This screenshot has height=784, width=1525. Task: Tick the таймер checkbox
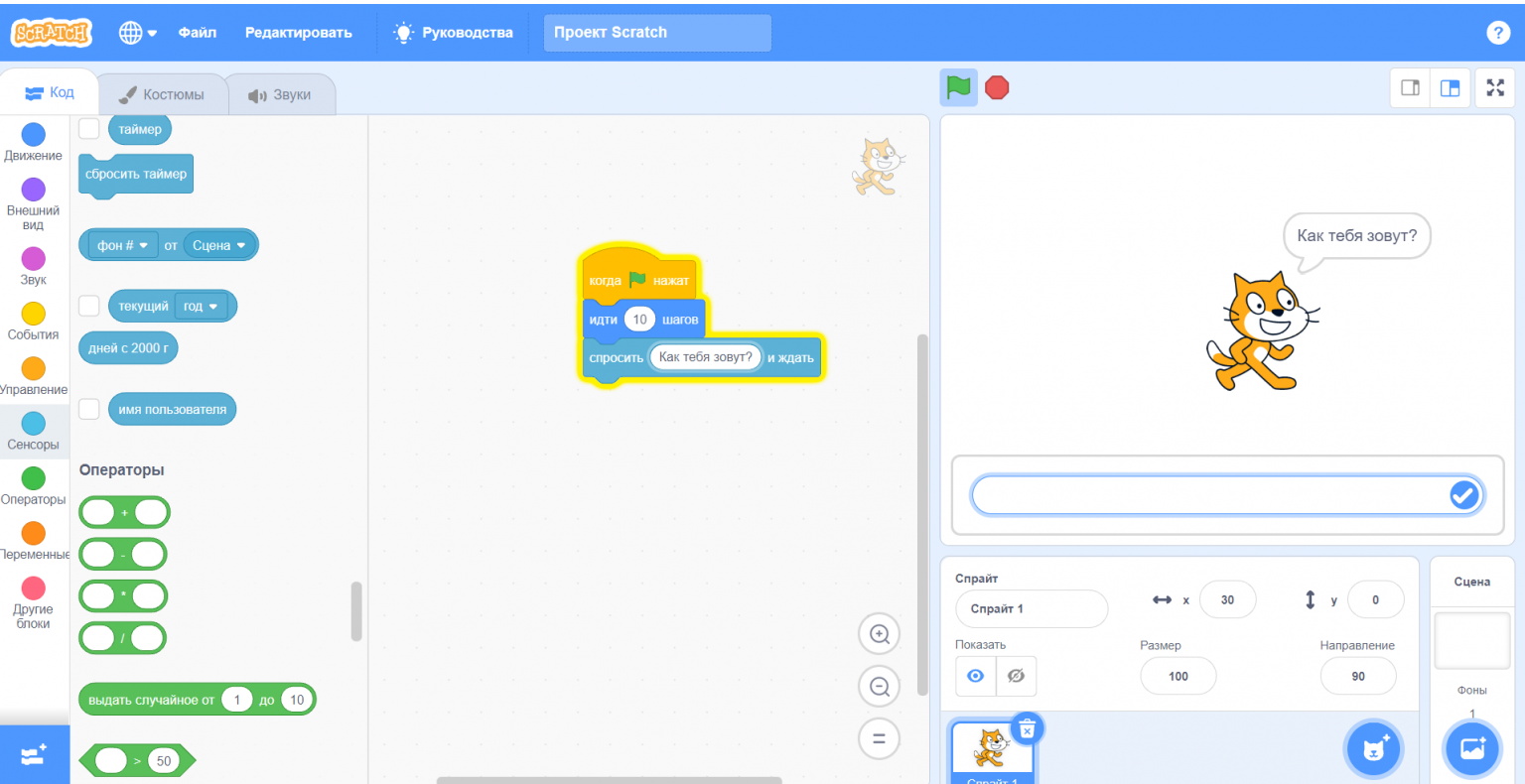pyautogui.click(x=89, y=129)
